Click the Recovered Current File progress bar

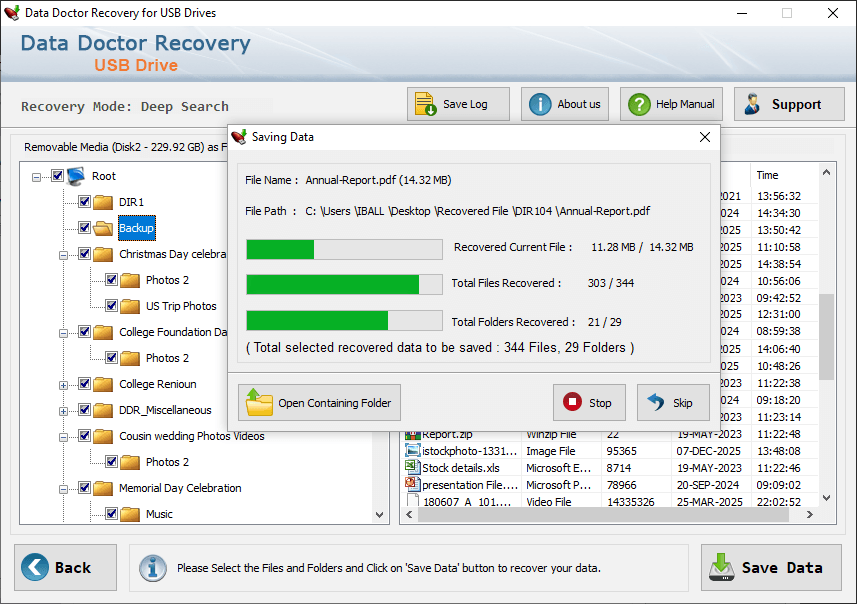344,249
